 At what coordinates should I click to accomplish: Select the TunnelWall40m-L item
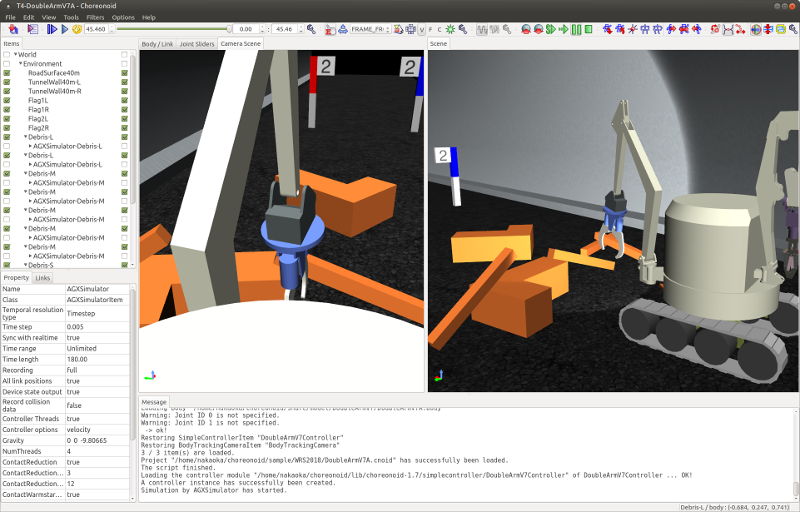(x=54, y=82)
